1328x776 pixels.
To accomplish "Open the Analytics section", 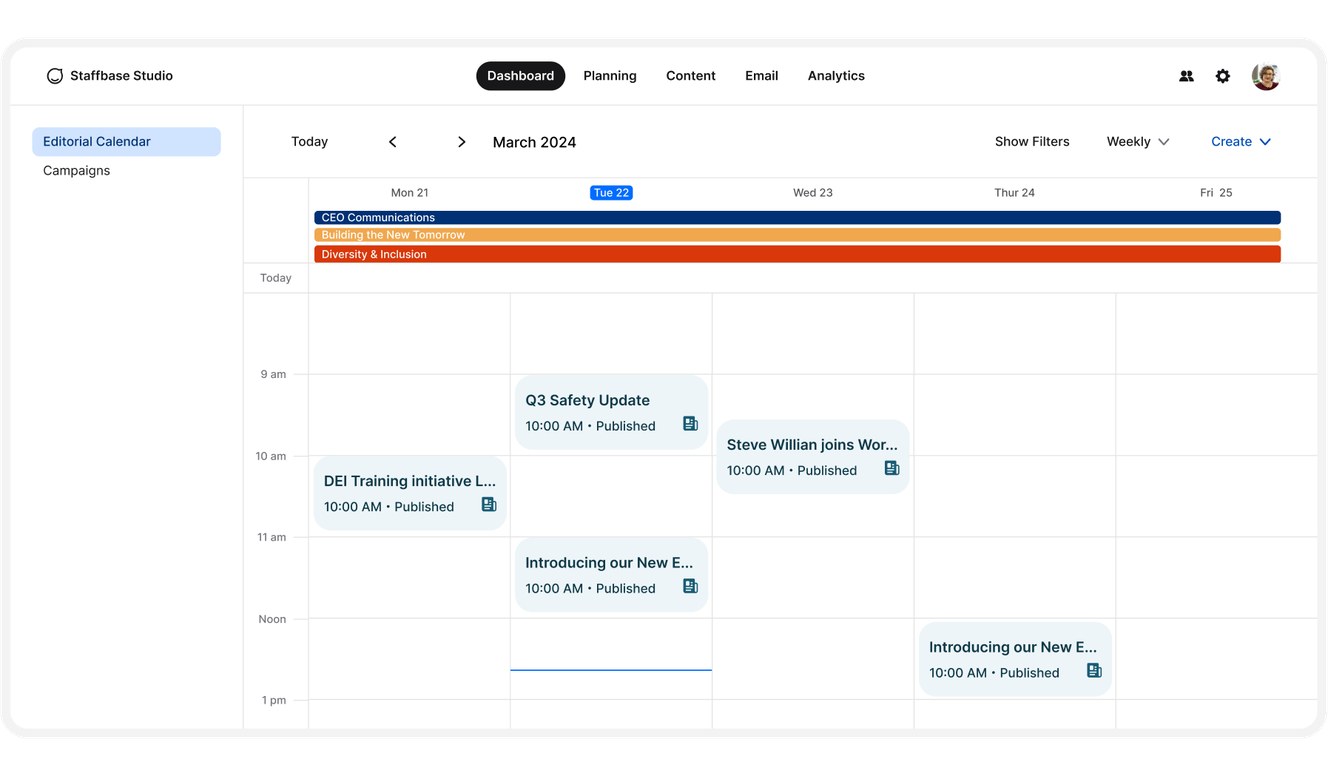I will pyautogui.click(x=836, y=75).
